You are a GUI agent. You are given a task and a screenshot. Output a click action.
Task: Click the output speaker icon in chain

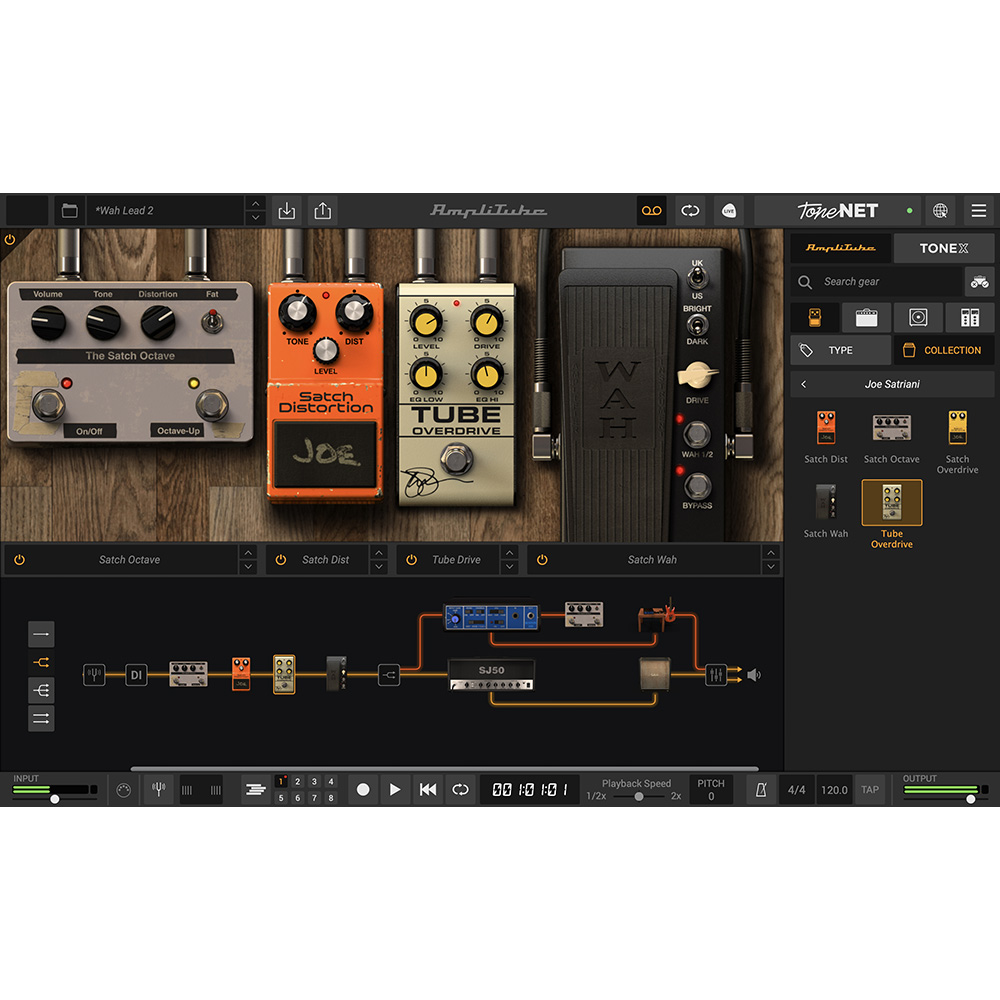coord(754,675)
